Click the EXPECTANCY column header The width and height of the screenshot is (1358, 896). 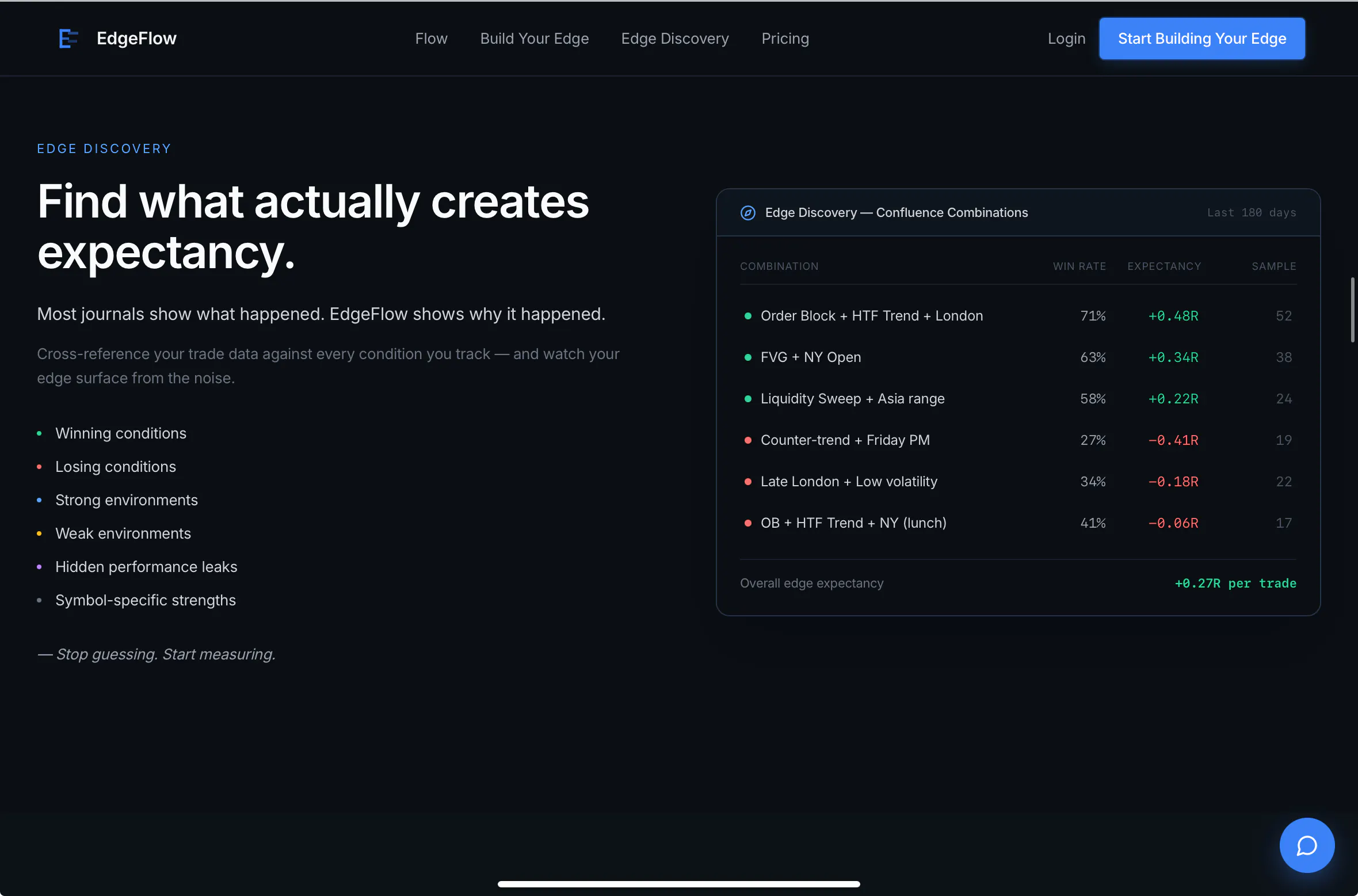tap(1164, 266)
